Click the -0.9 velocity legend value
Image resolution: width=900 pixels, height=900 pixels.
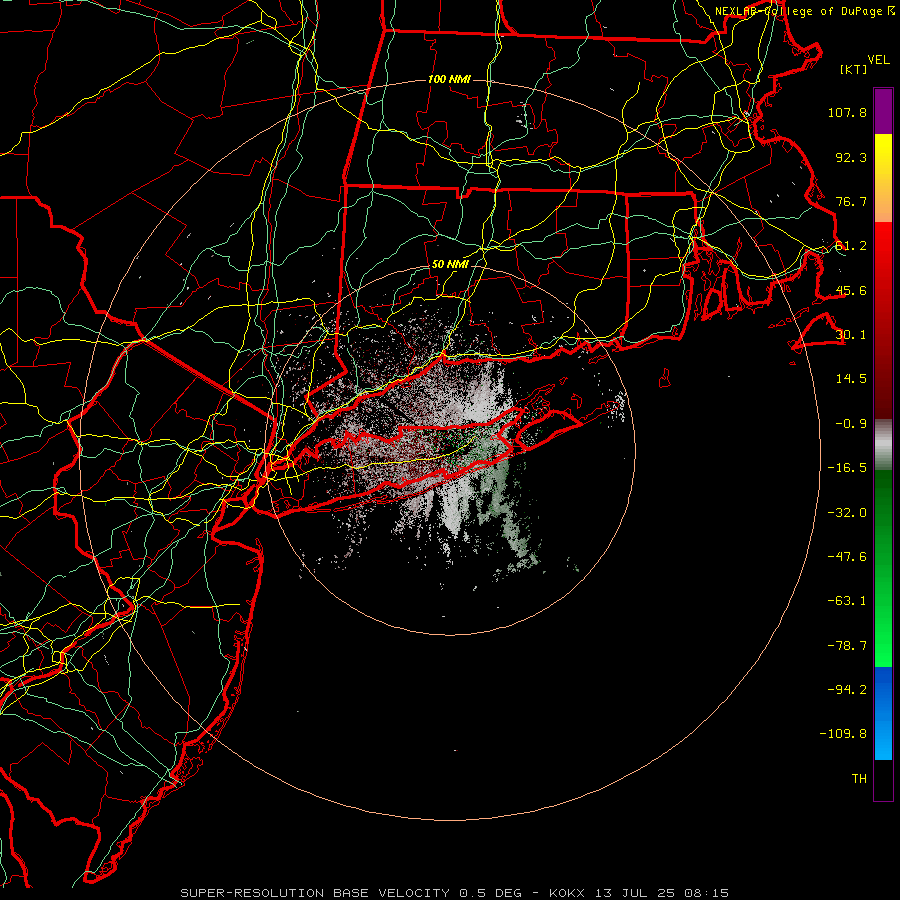point(851,424)
